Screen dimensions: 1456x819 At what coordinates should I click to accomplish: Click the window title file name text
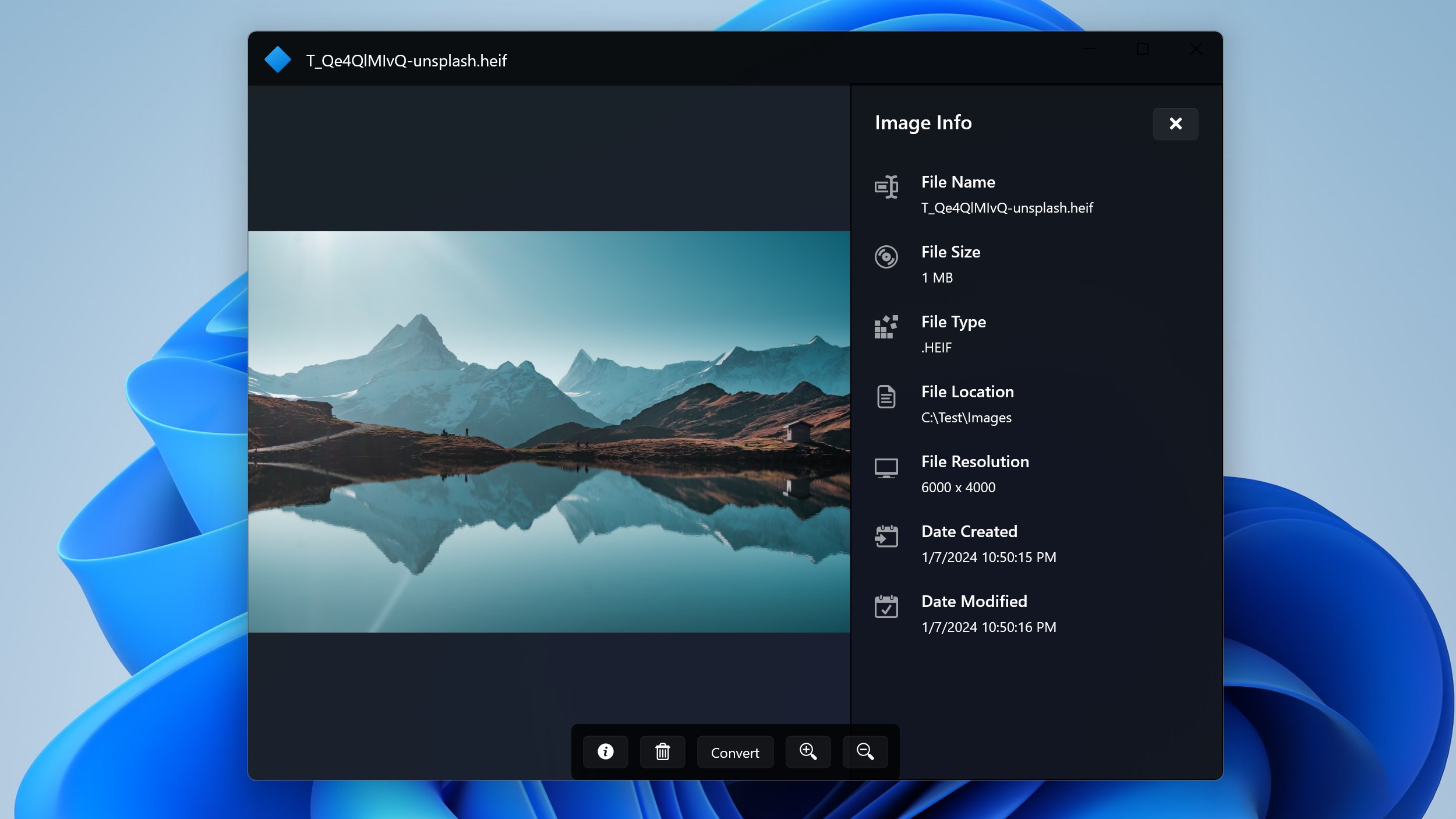[407, 61]
